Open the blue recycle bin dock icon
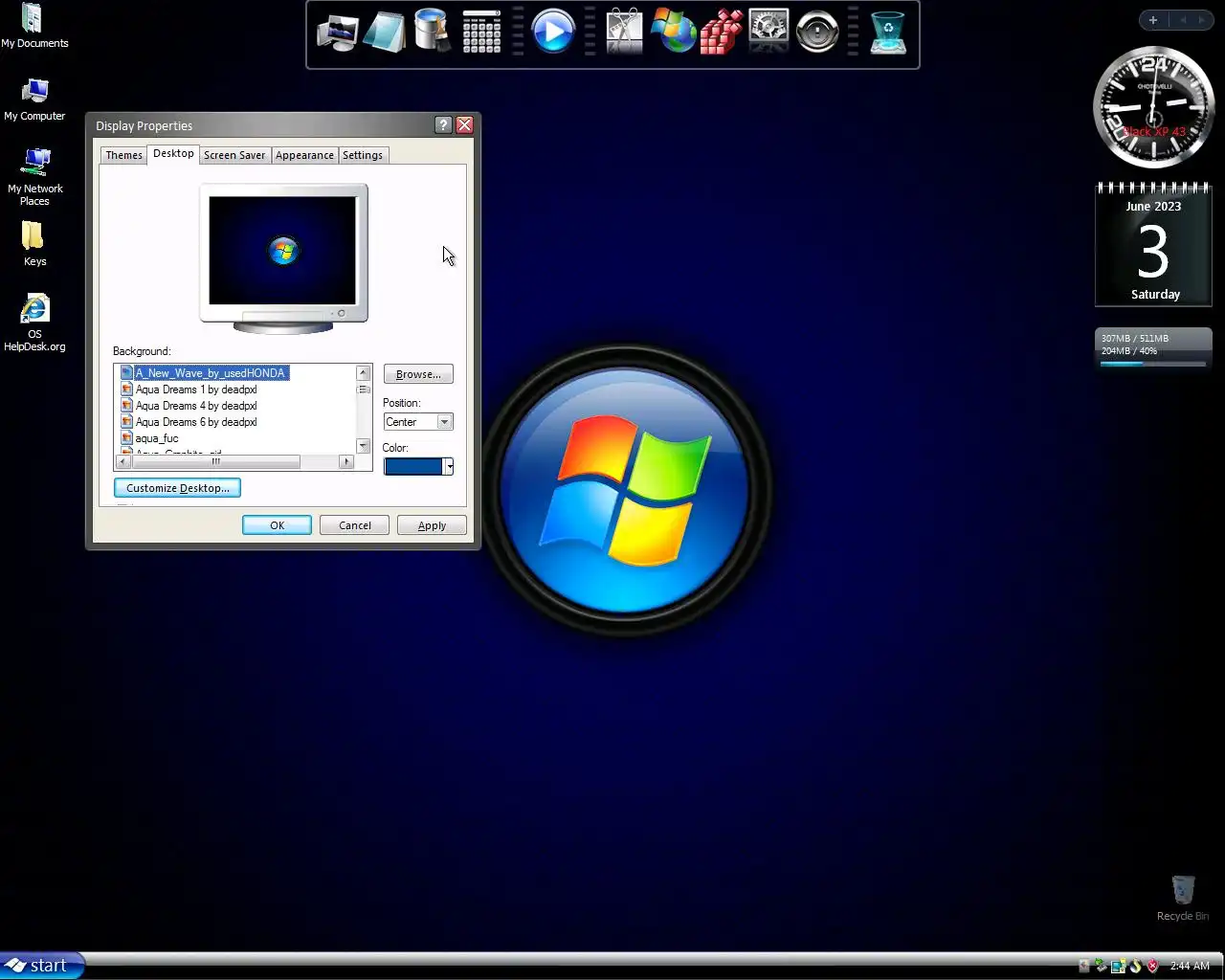This screenshot has height=980, width=1225. pos(888,32)
